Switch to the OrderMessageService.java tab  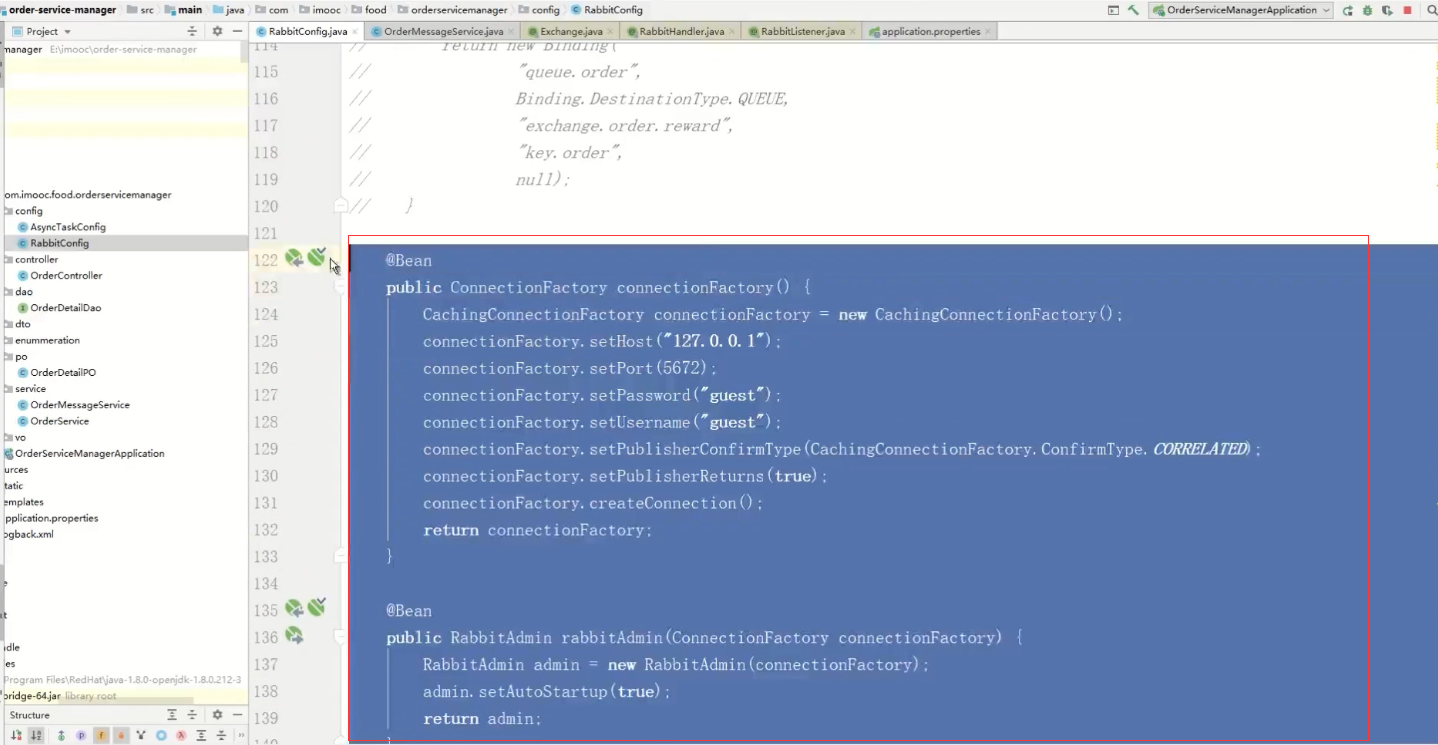pos(443,31)
